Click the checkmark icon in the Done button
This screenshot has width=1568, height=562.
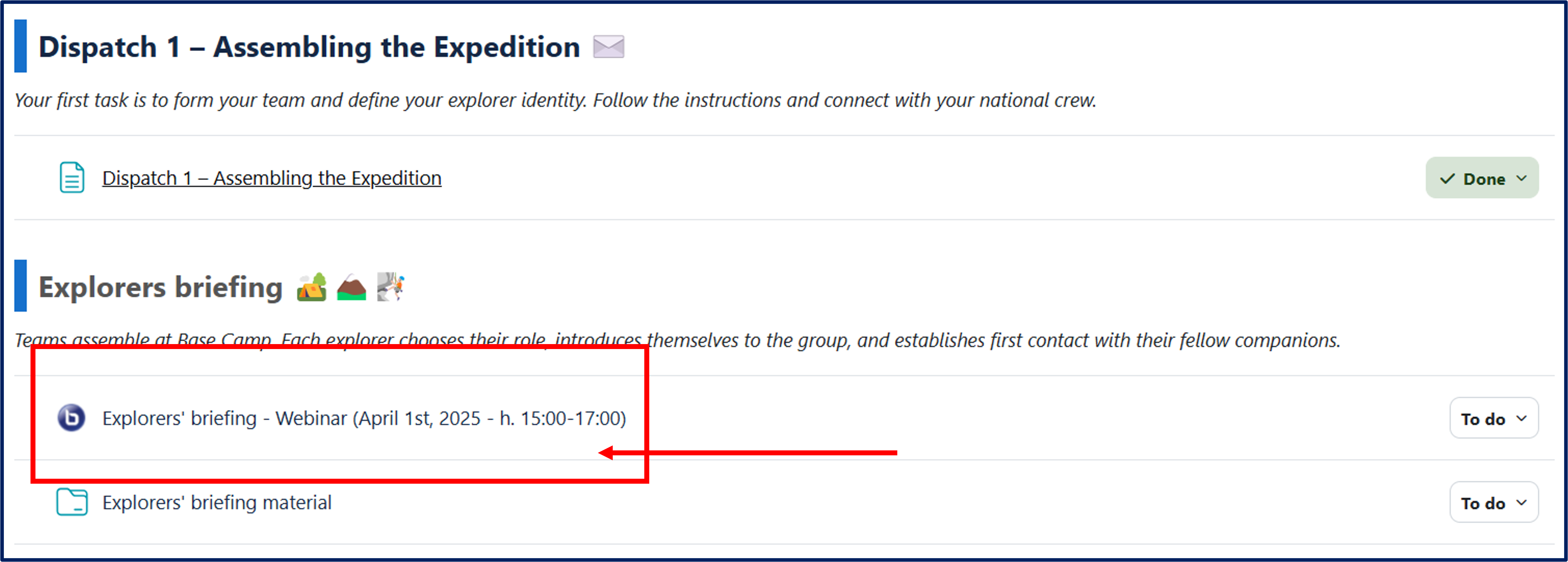pyautogui.click(x=1447, y=179)
